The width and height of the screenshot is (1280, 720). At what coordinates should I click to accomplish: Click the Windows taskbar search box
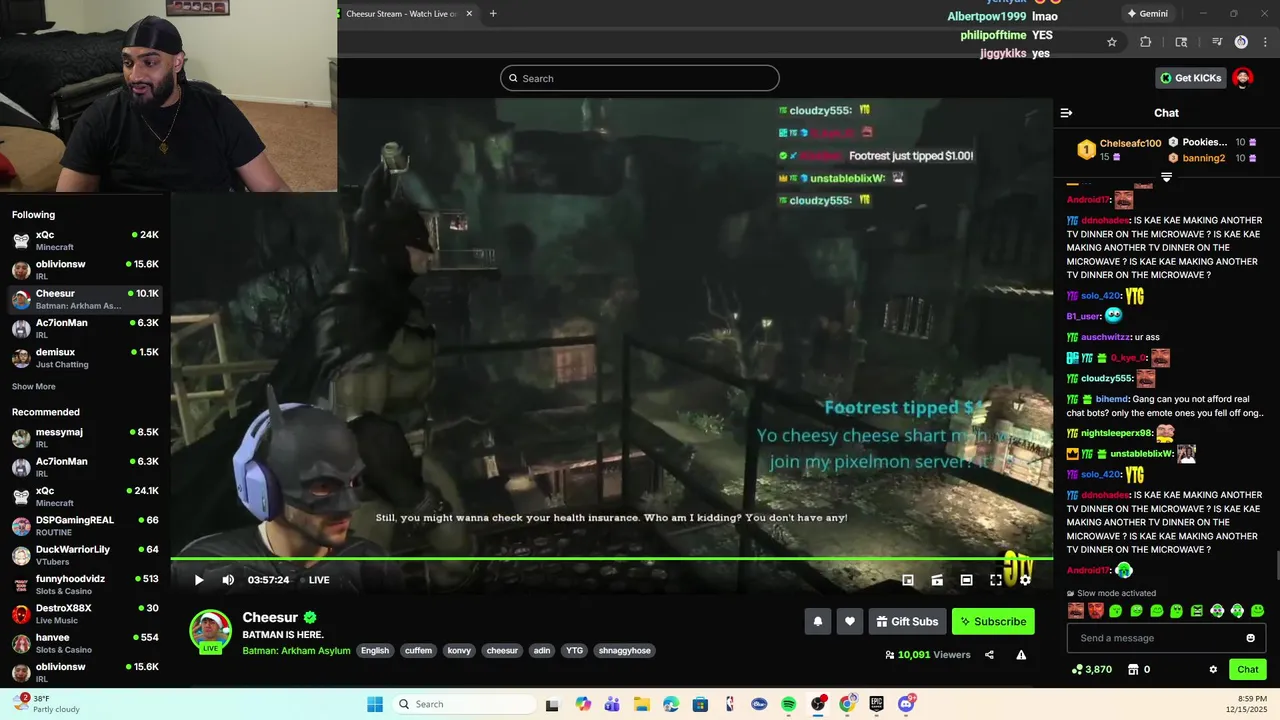463,704
